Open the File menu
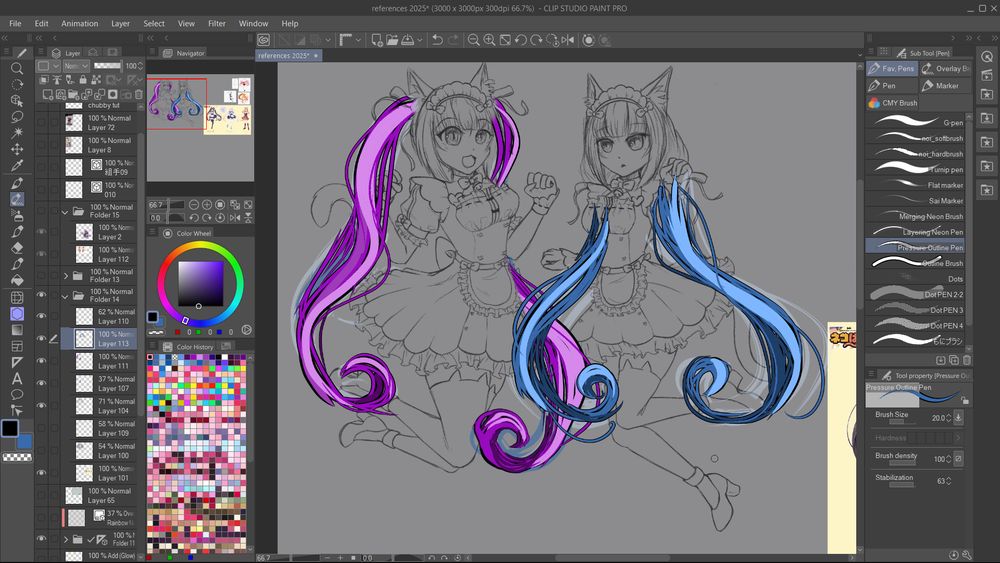The image size is (1000, 563). [x=15, y=24]
